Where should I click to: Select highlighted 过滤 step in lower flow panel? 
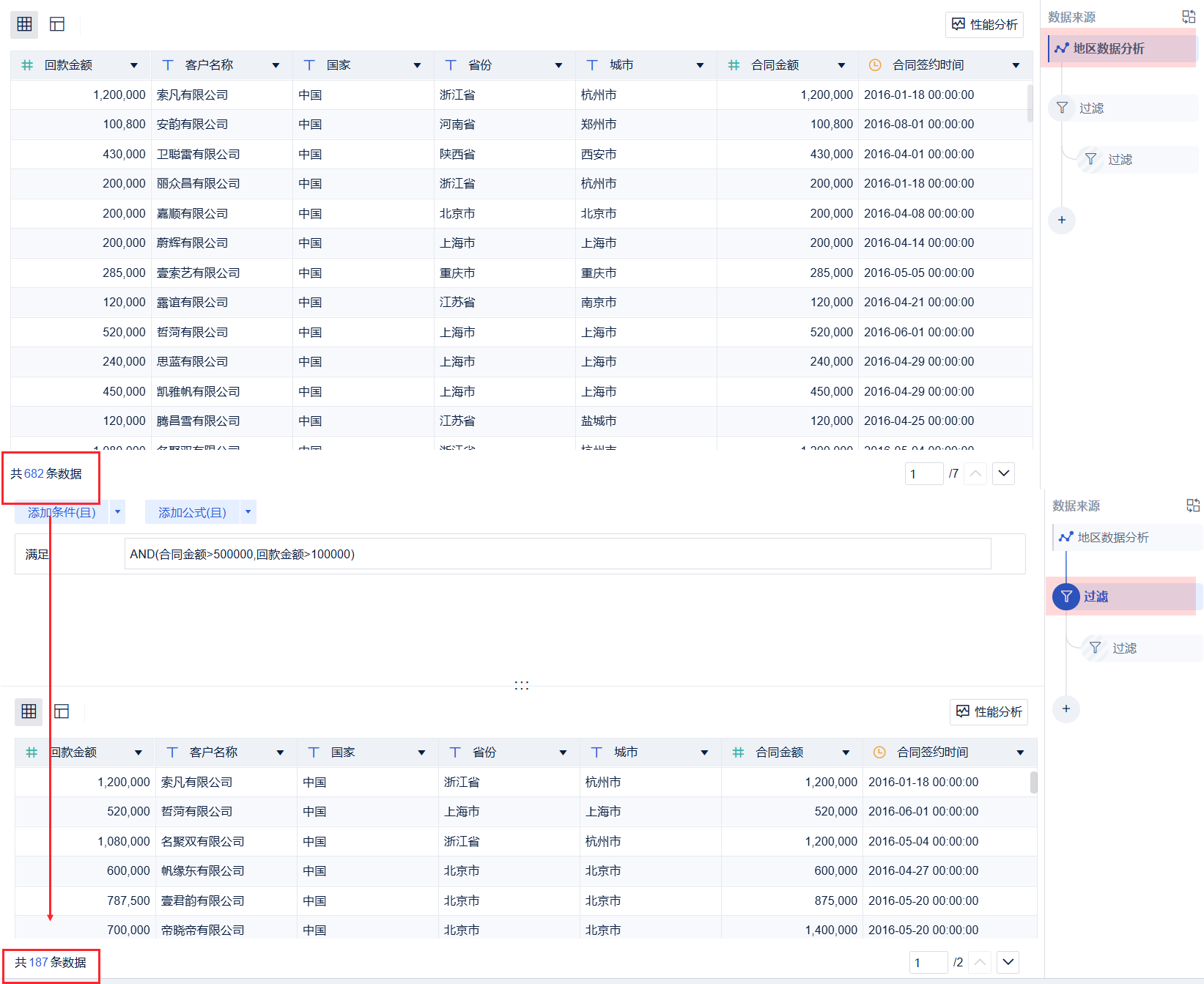(1126, 596)
